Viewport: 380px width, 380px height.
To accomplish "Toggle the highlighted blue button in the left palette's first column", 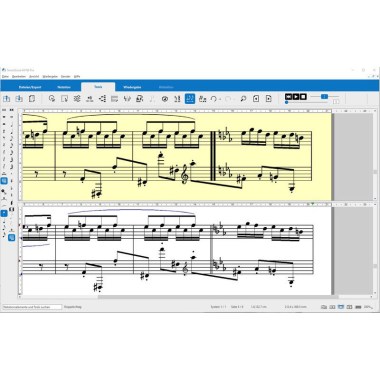I will pos(4,181).
